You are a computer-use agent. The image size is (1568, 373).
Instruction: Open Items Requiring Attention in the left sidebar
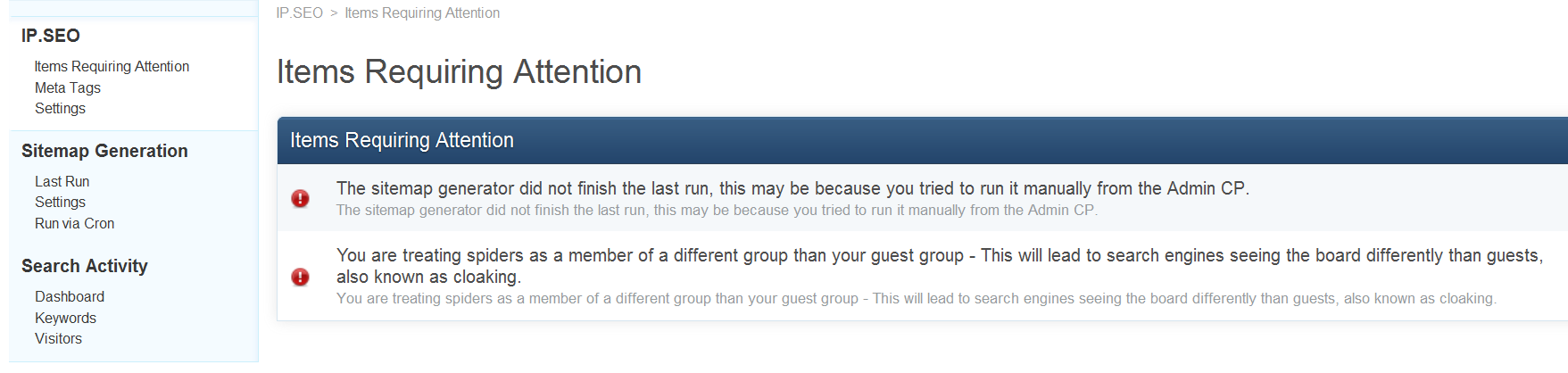click(112, 67)
